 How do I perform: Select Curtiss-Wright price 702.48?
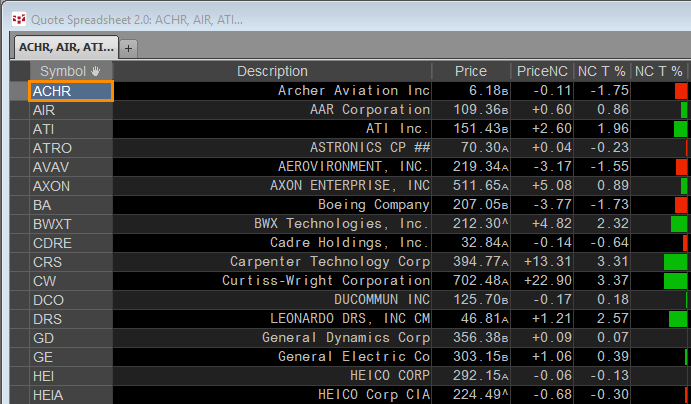(x=470, y=281)
